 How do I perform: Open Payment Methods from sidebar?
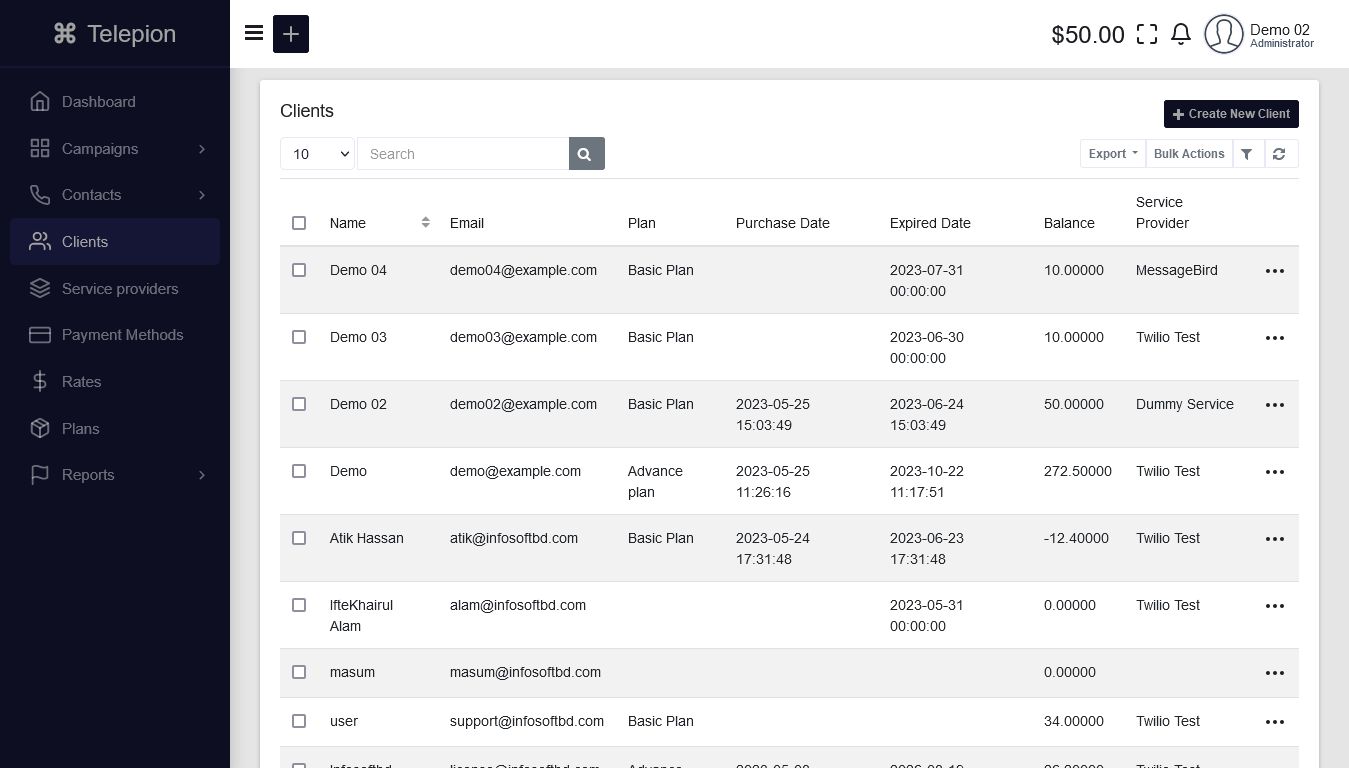click(x=122, y=335)
